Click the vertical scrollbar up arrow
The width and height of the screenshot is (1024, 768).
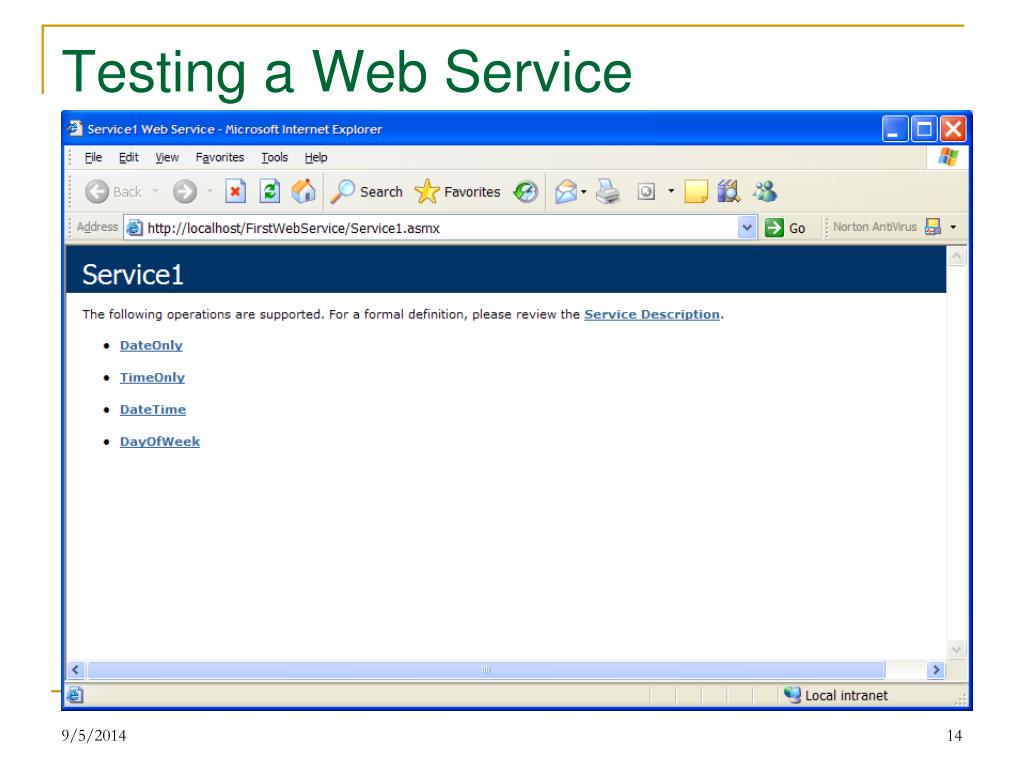956,257
